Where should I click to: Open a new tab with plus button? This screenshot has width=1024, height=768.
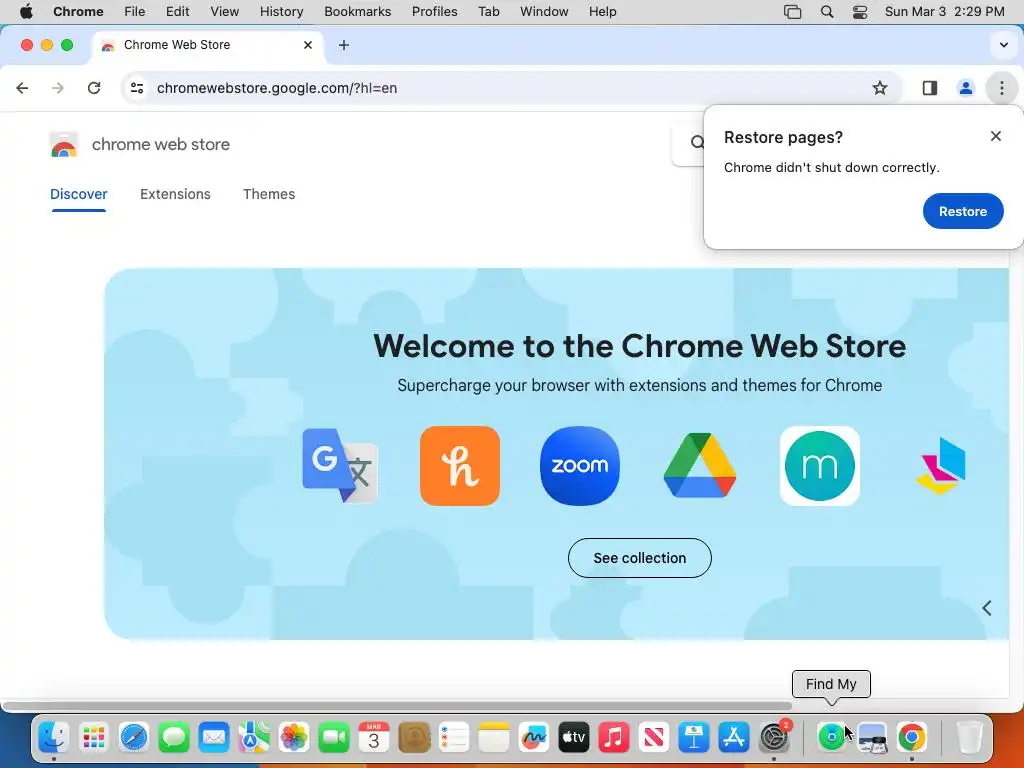click(344, 45)
